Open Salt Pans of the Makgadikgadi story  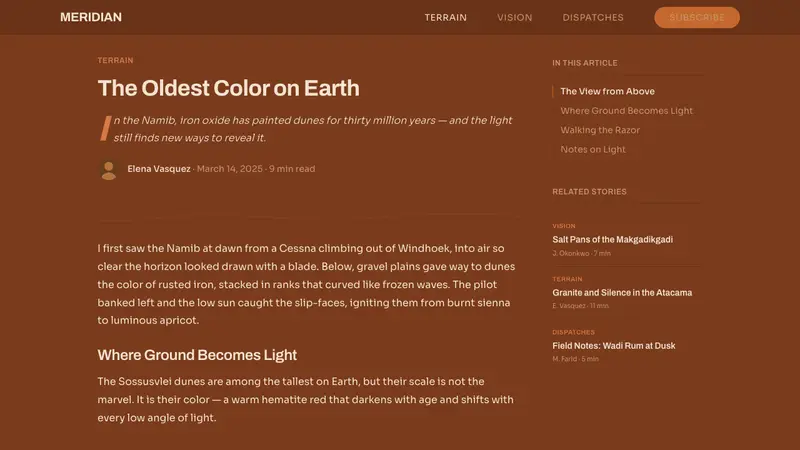tap(612, 239)
